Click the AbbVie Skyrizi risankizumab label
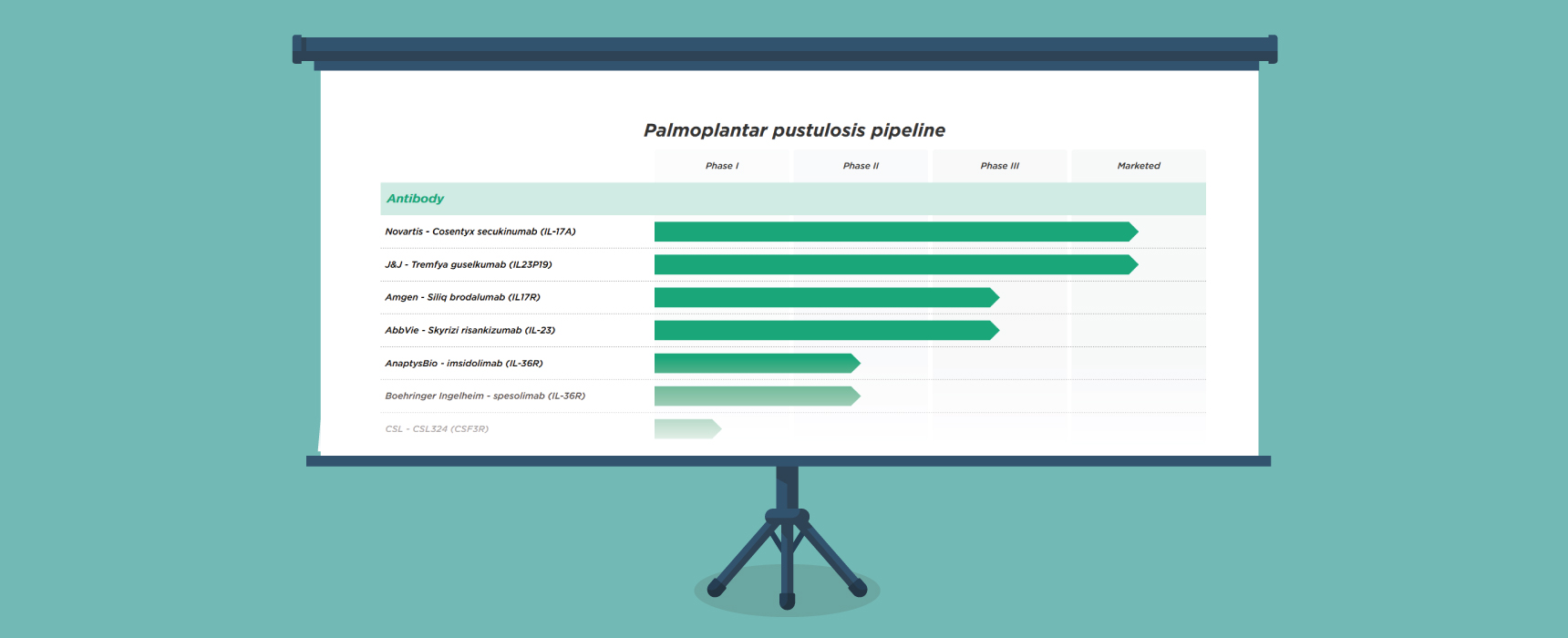The width and height of the screenshot is (1568, 638). pos(470,330)
